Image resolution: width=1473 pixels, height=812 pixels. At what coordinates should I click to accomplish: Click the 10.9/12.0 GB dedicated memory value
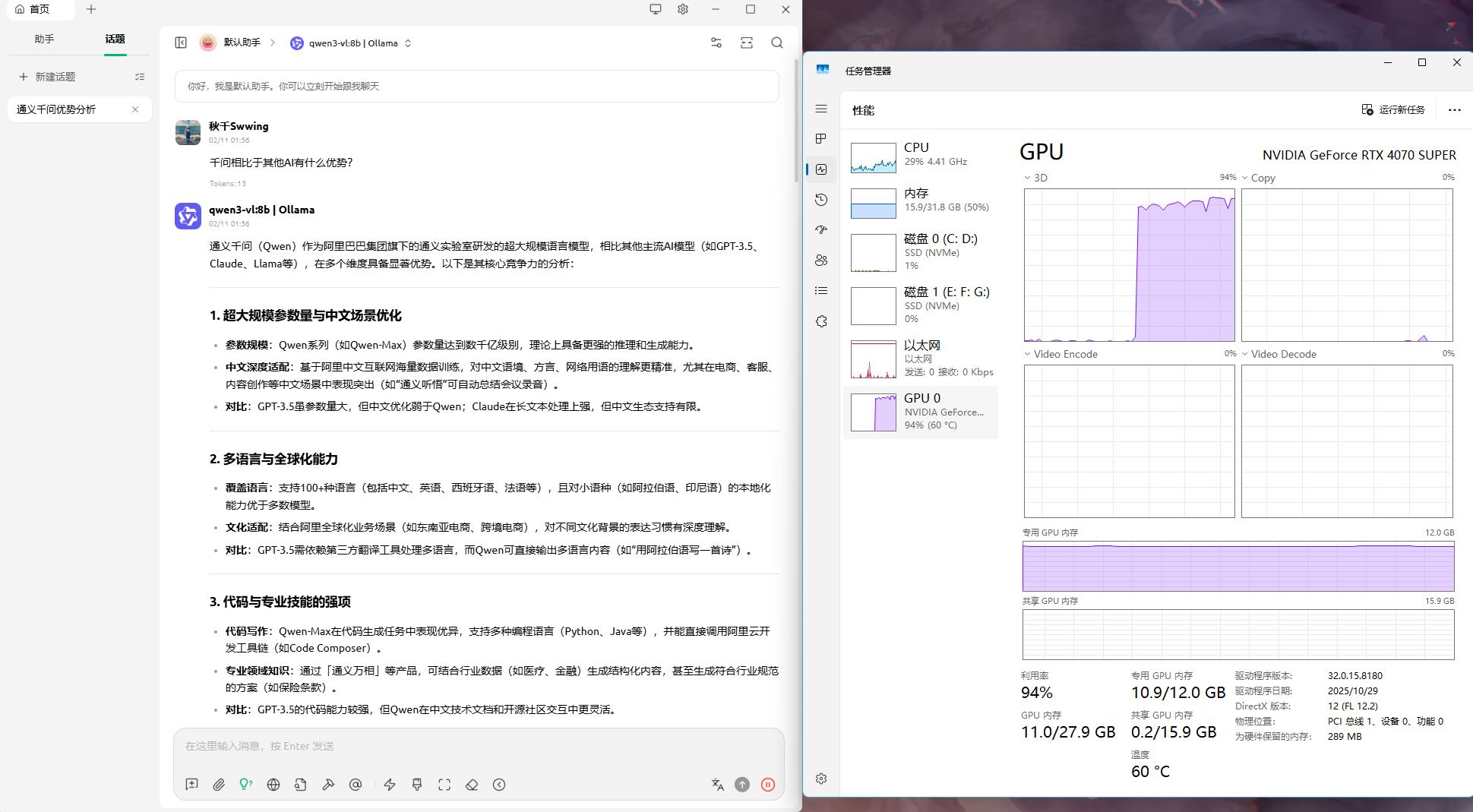pyautogui.click(x=1178, y=693)
